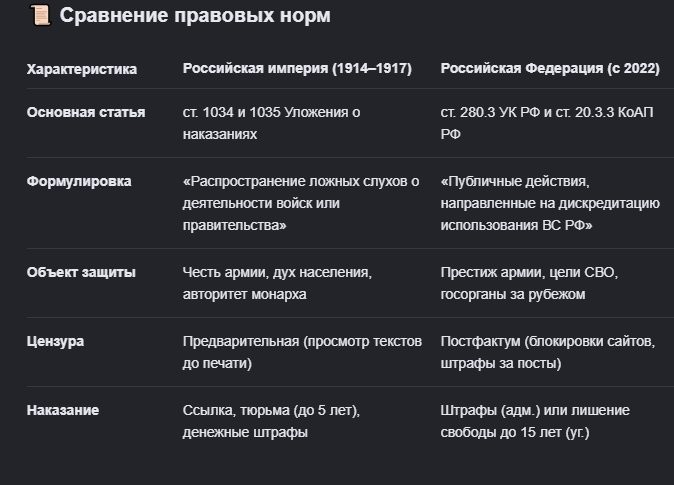Click the cell 'Публичные действия, направленные на дискредитацию'
This screenshot has height=485, width=674.
550,203
